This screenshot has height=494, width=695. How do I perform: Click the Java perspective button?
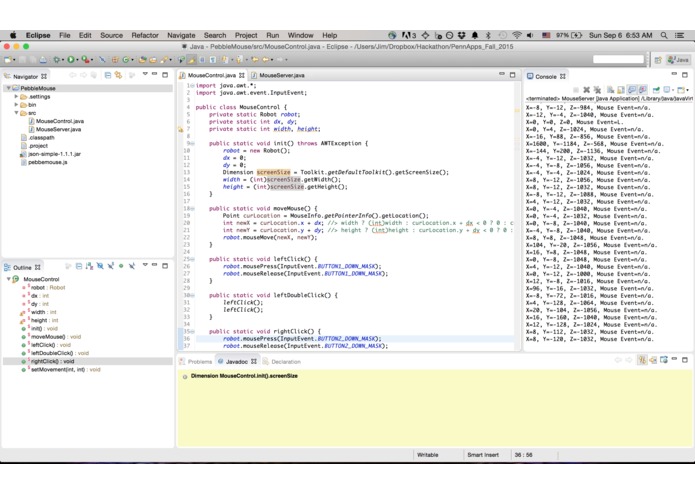click(x=678, y=60)
